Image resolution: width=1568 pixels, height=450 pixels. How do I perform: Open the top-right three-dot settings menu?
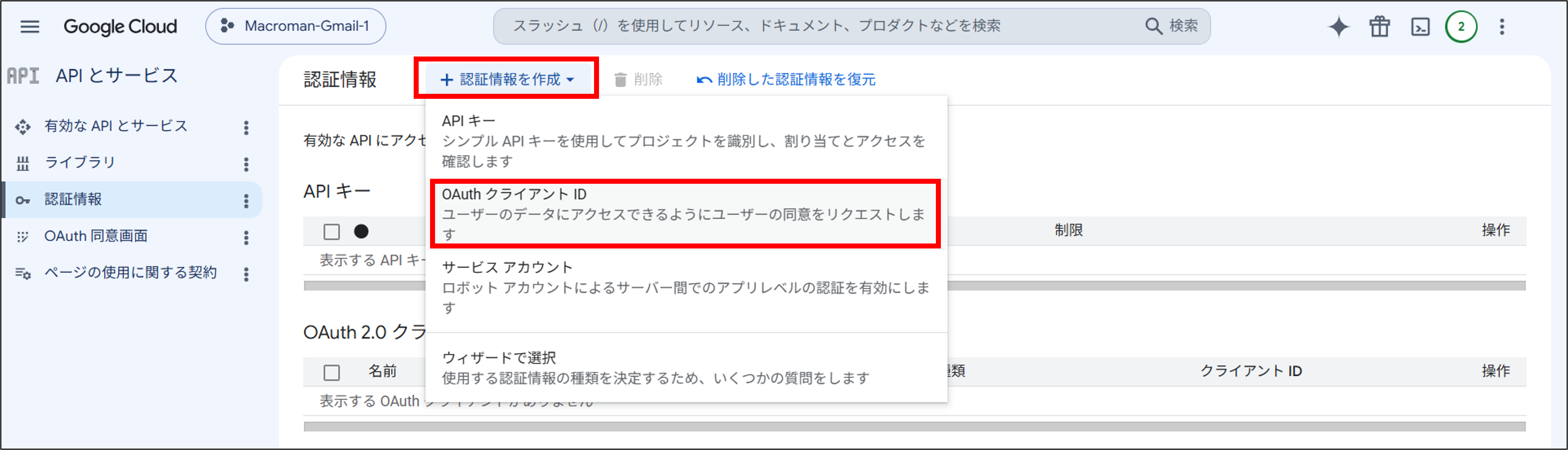(1501, 27)
